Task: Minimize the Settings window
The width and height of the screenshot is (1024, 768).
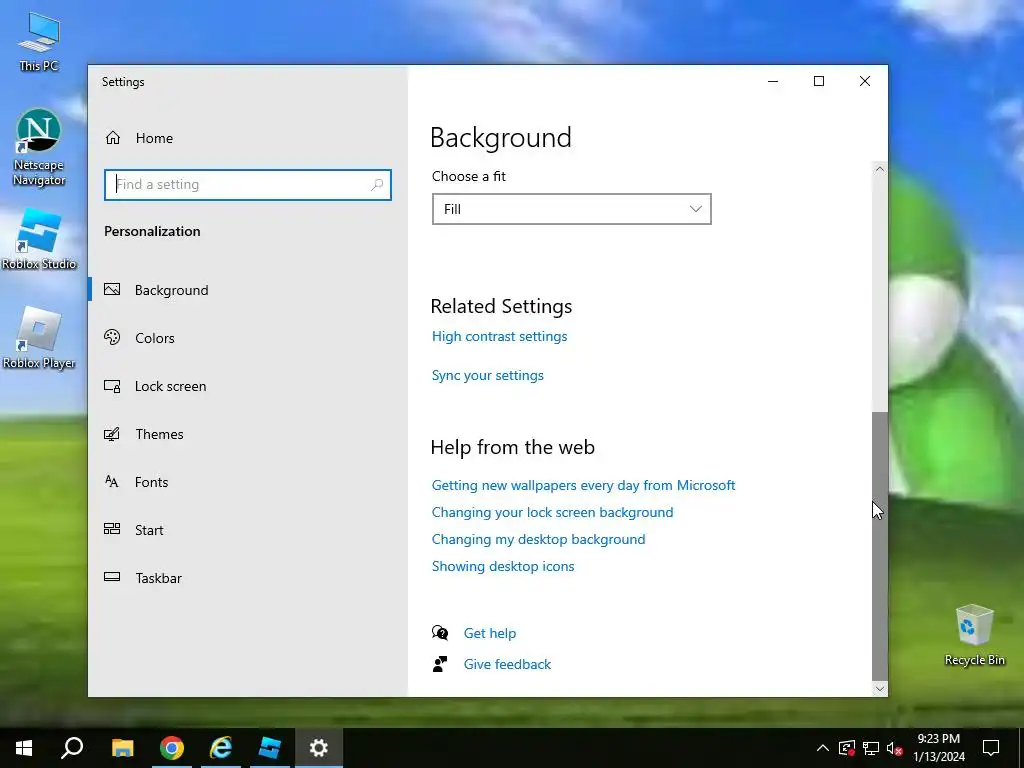Action: click(x=773, y=81)
